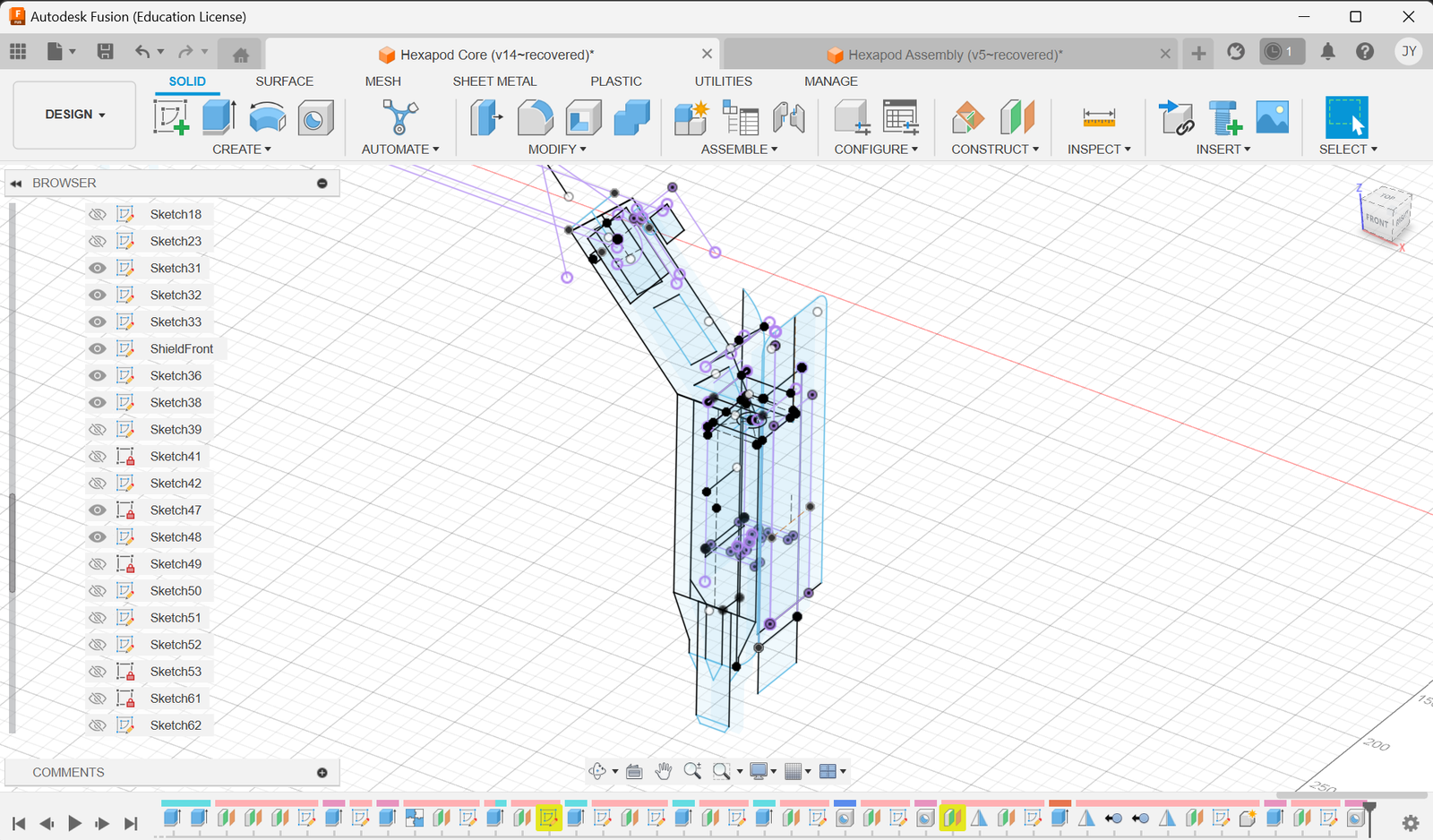1433x840 pixels.
Task: Select the Create Sketch tool
Action: [170, 116]
